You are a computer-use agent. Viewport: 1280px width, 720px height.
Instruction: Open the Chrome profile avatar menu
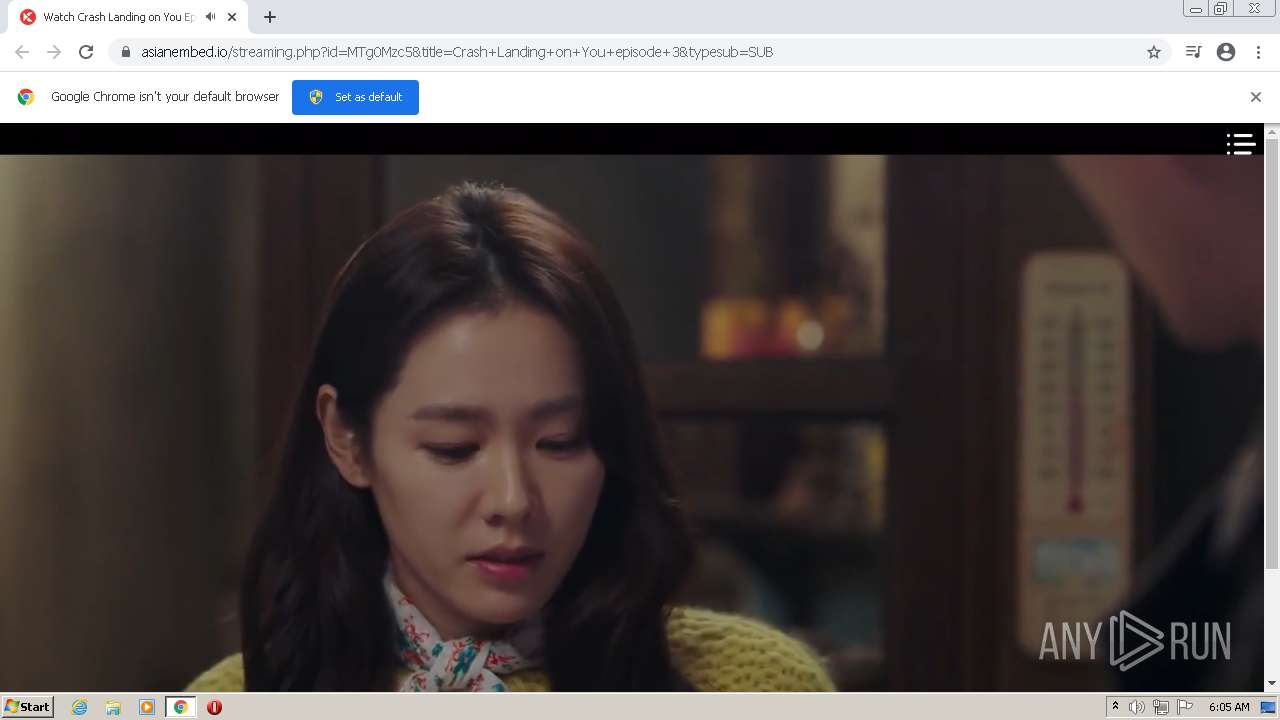pos(1226,52)
